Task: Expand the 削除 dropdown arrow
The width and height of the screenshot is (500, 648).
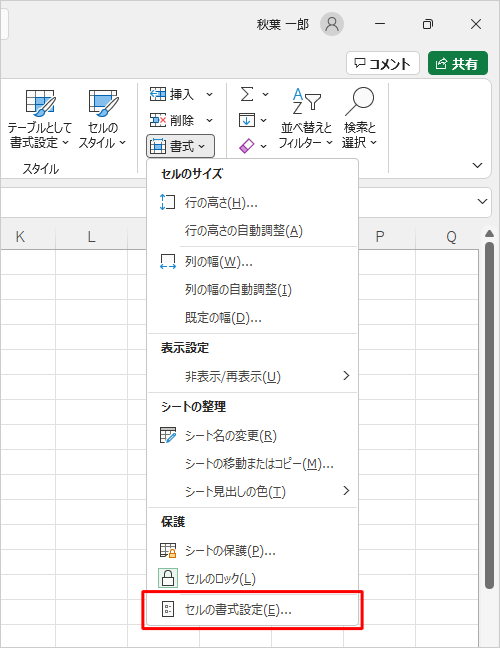Action: pos(210,120)
